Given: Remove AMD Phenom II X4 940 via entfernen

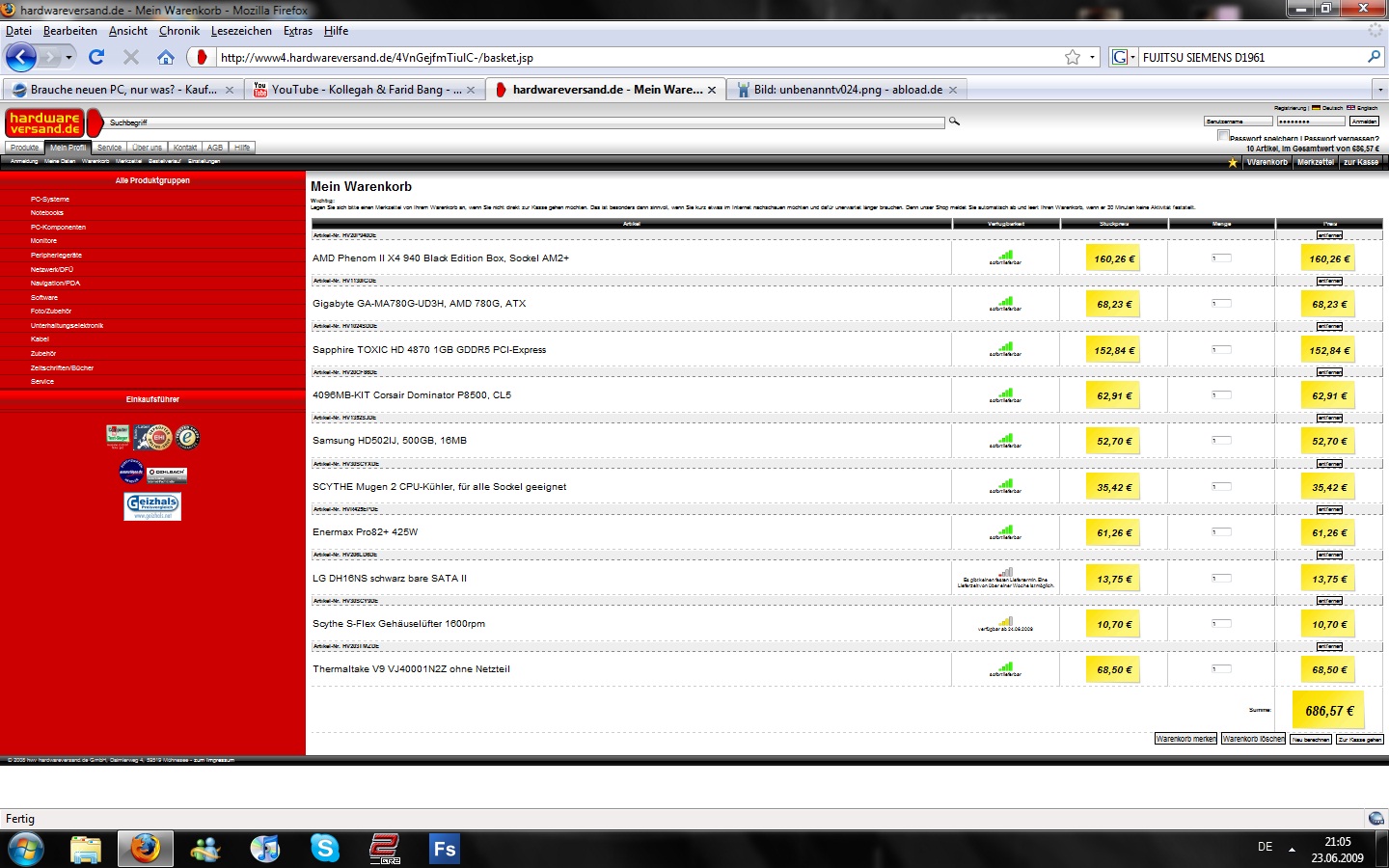Looking at the screenshot, I should [1329, 235].
